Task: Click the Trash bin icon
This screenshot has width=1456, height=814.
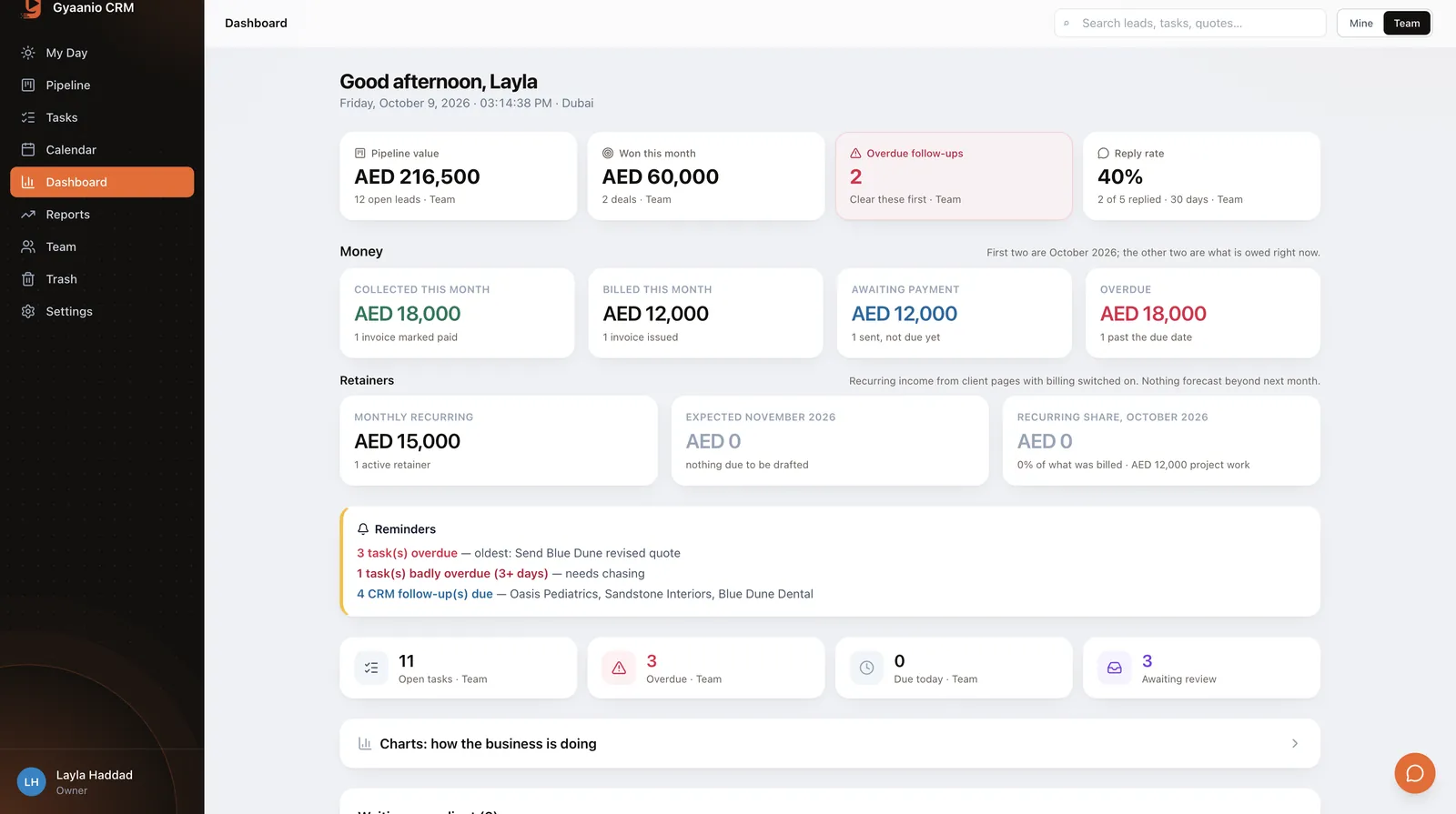Action: click(28, 279)
